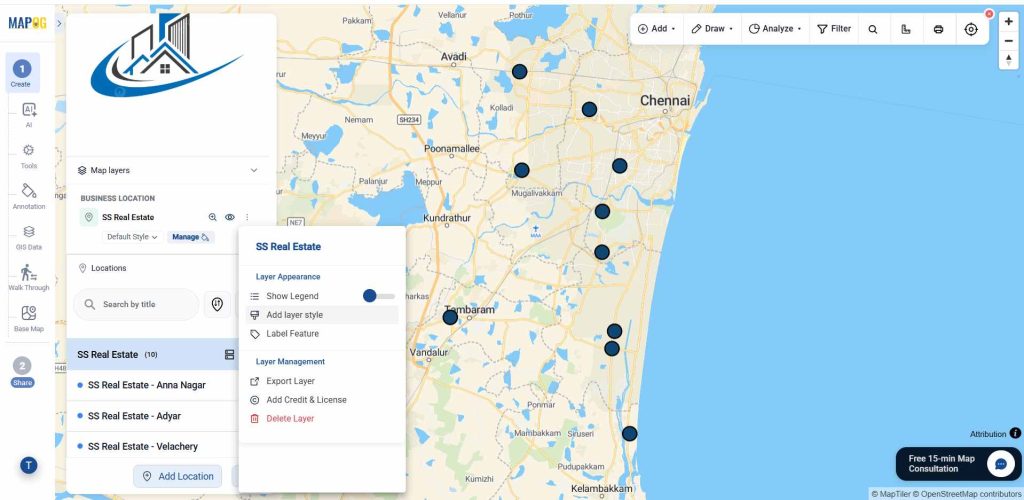This screenshot has width=1024, height=500.
Task: Click the print map icon
Action: (938, 29)
